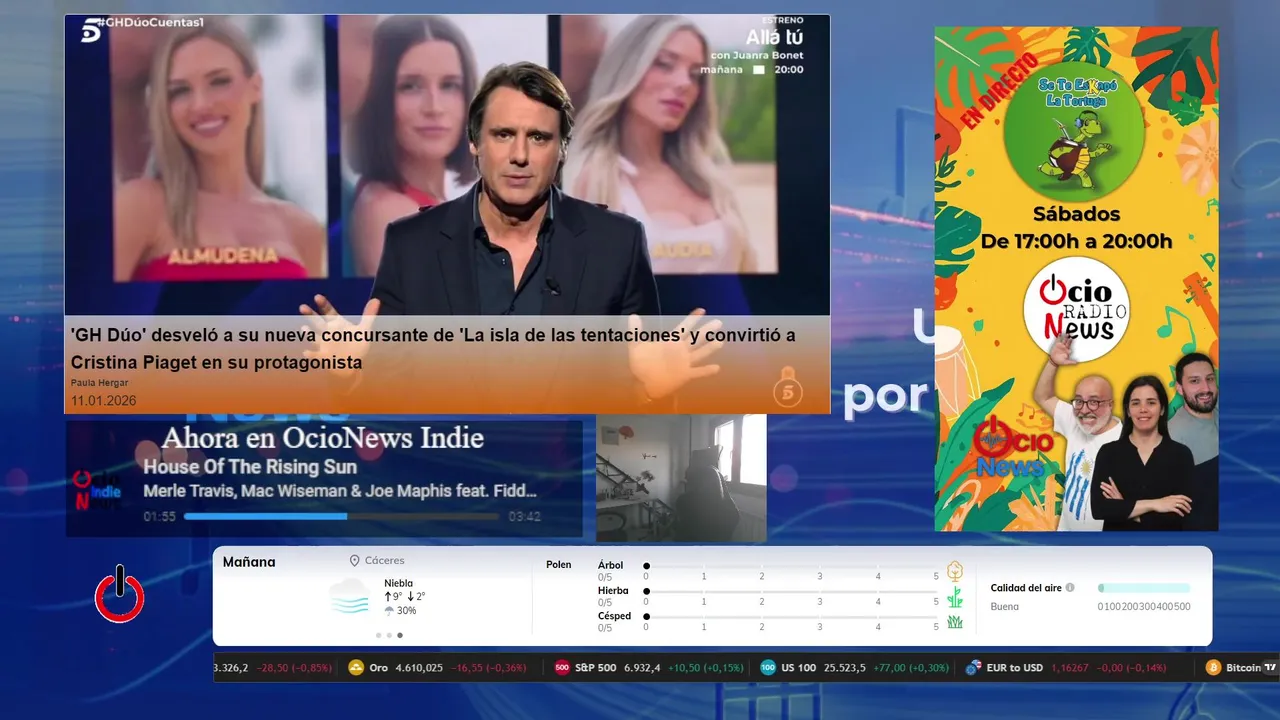Click the S&P 500 6.932,4 ticker entry
The width and height of the screenshot is (1280, 720).
(x=649, y=668)
